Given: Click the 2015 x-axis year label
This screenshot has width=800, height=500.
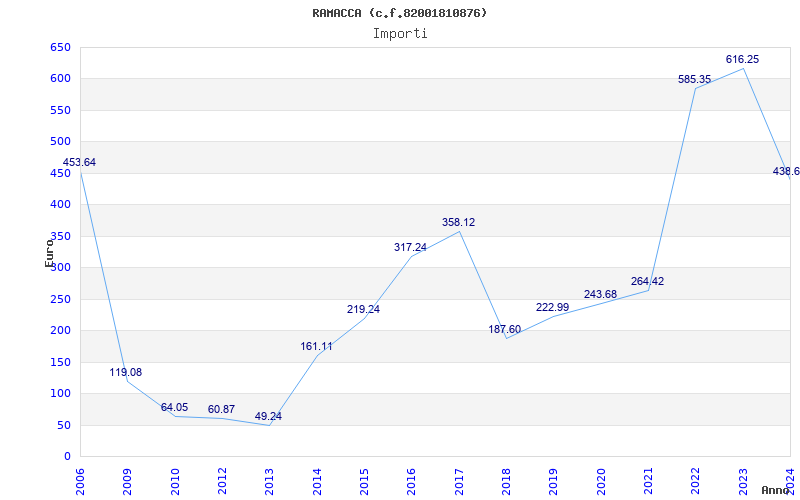Looking at the screenshot, I should click(364, 482).
